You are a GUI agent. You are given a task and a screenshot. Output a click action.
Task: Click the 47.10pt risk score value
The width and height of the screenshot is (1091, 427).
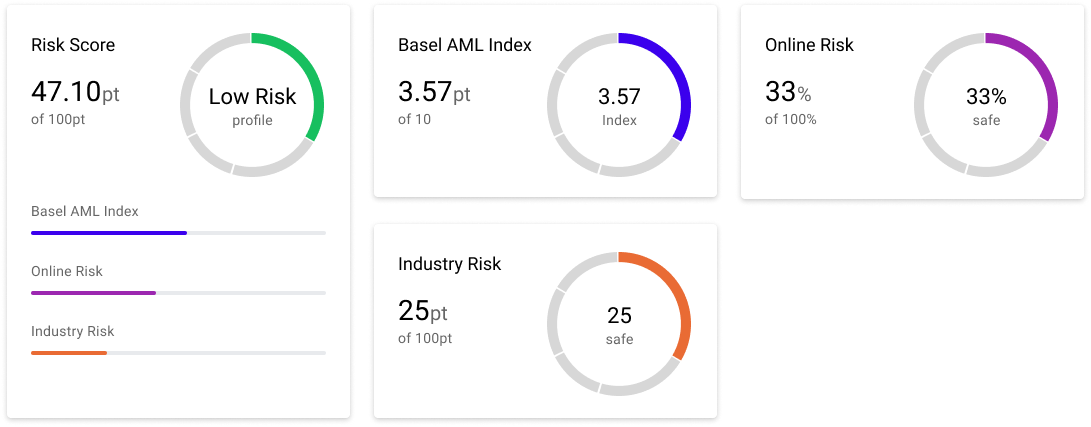coord(75,92)
